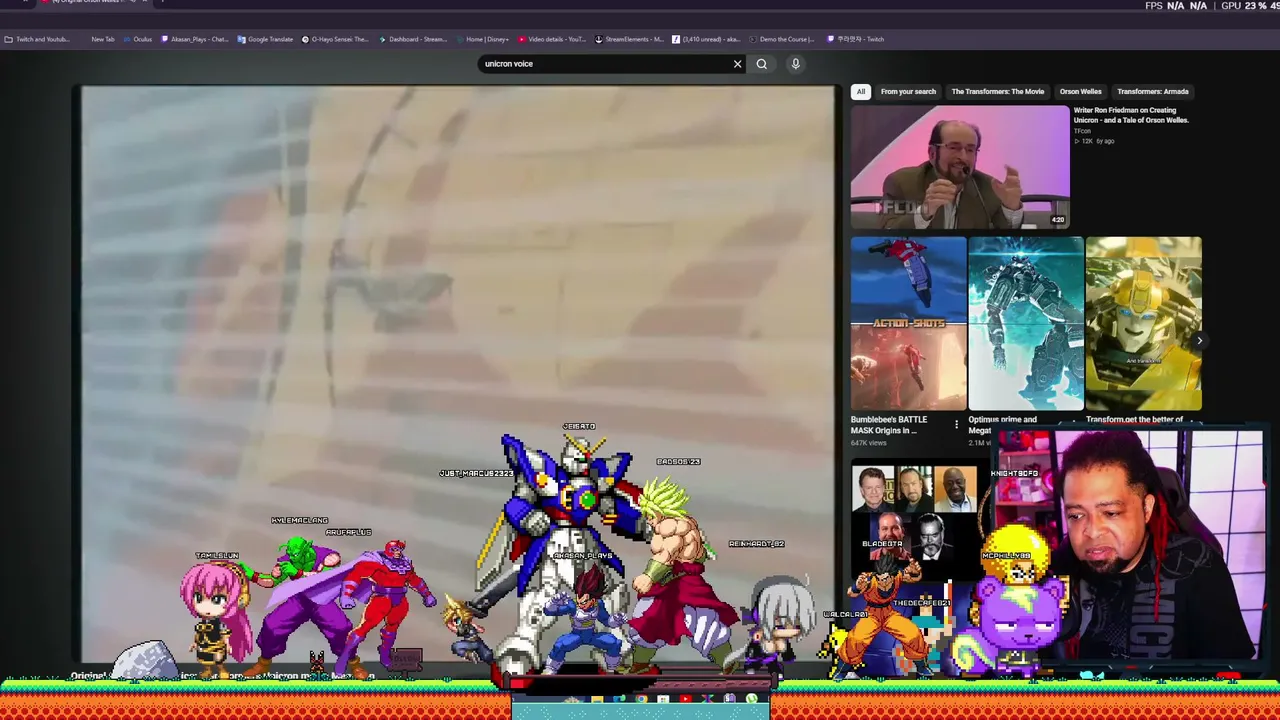Play the yellow Bumblebee face short thumbnail
This screenshot has width=1280, height=720.
pyautogui.click(x=1143, y=324)
